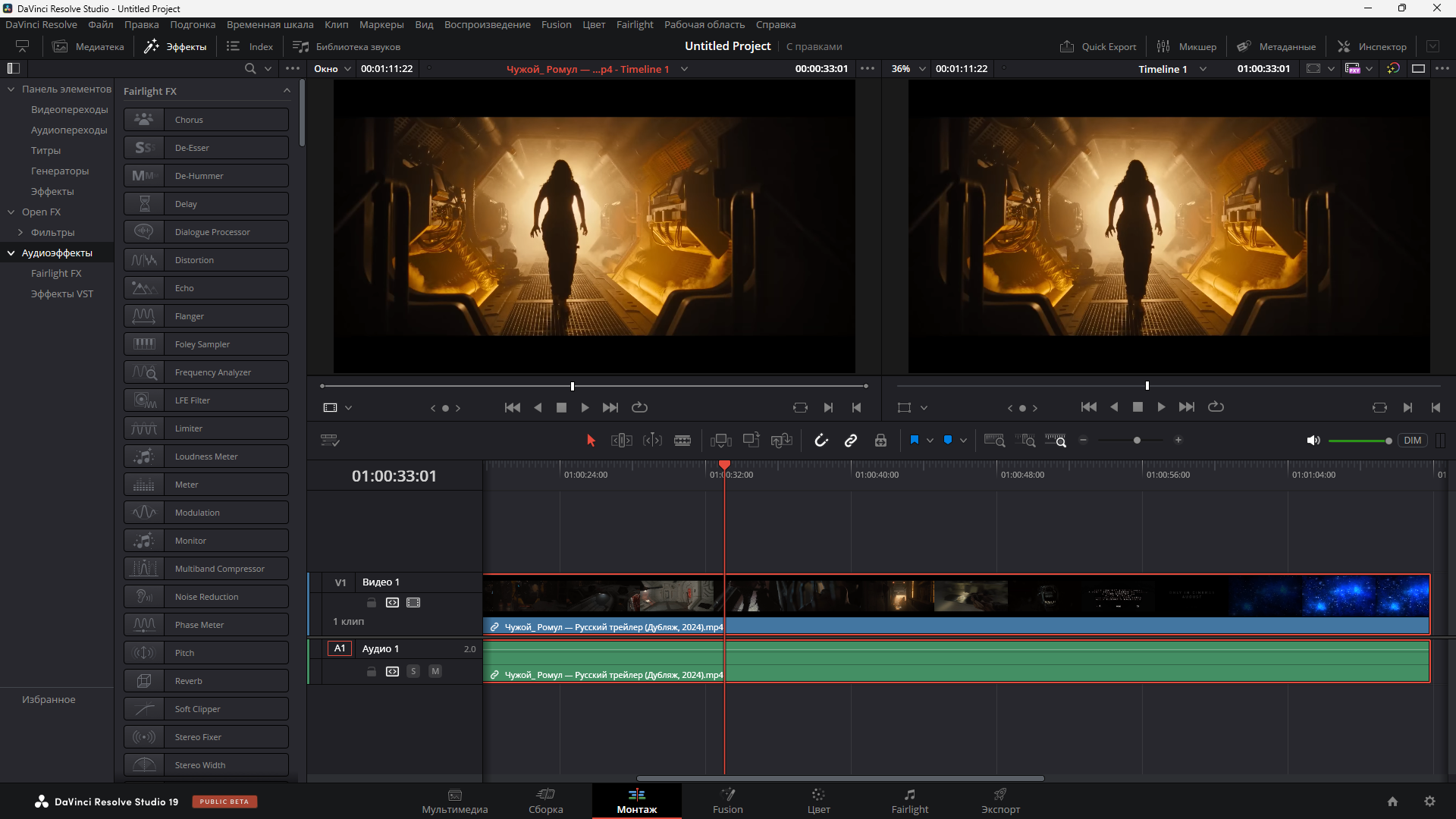Image resolution: width=1456 pixels, height=819 pixels.
Task: Switch to the Fairlight page
Action: 909,801
